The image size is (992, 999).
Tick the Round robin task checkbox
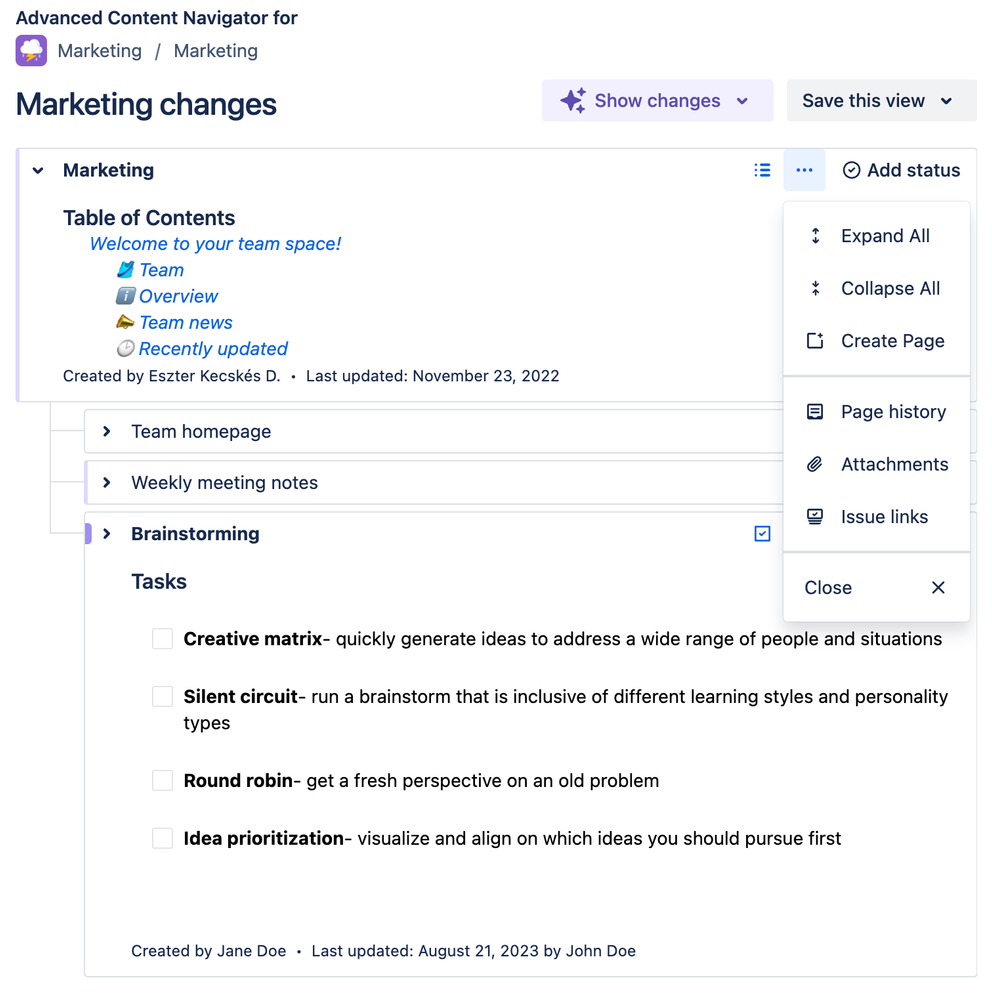162,781
